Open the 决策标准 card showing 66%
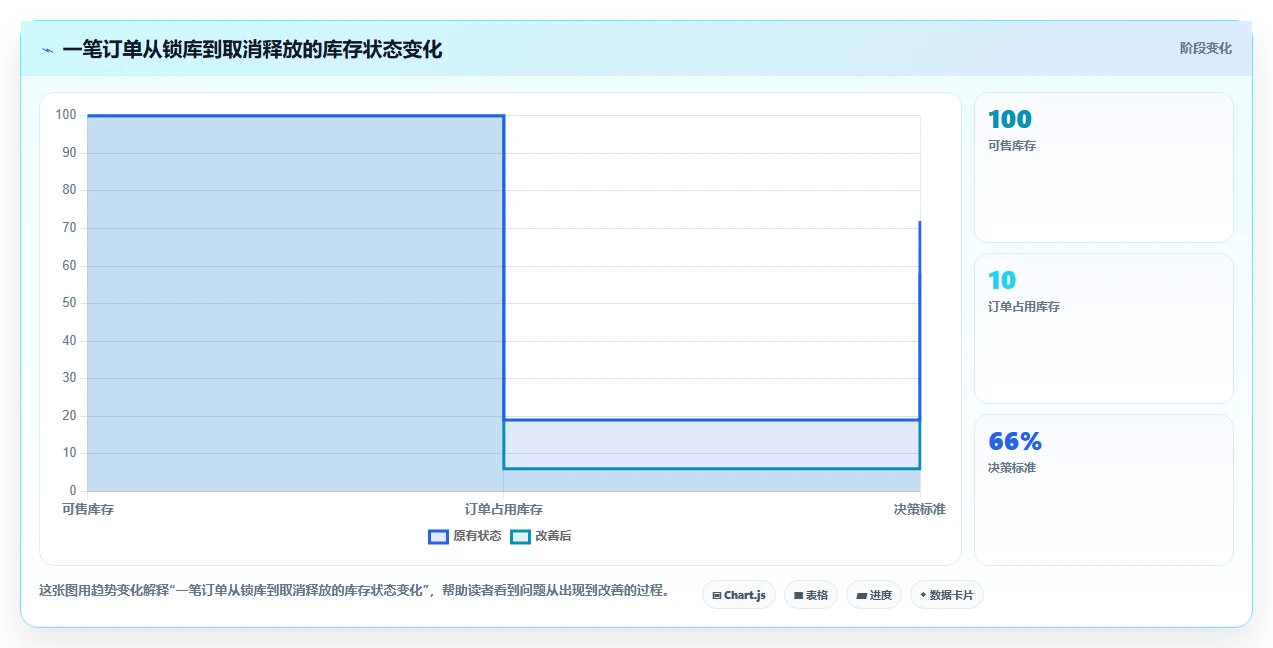1273x648 pixels. point(1103,490)
